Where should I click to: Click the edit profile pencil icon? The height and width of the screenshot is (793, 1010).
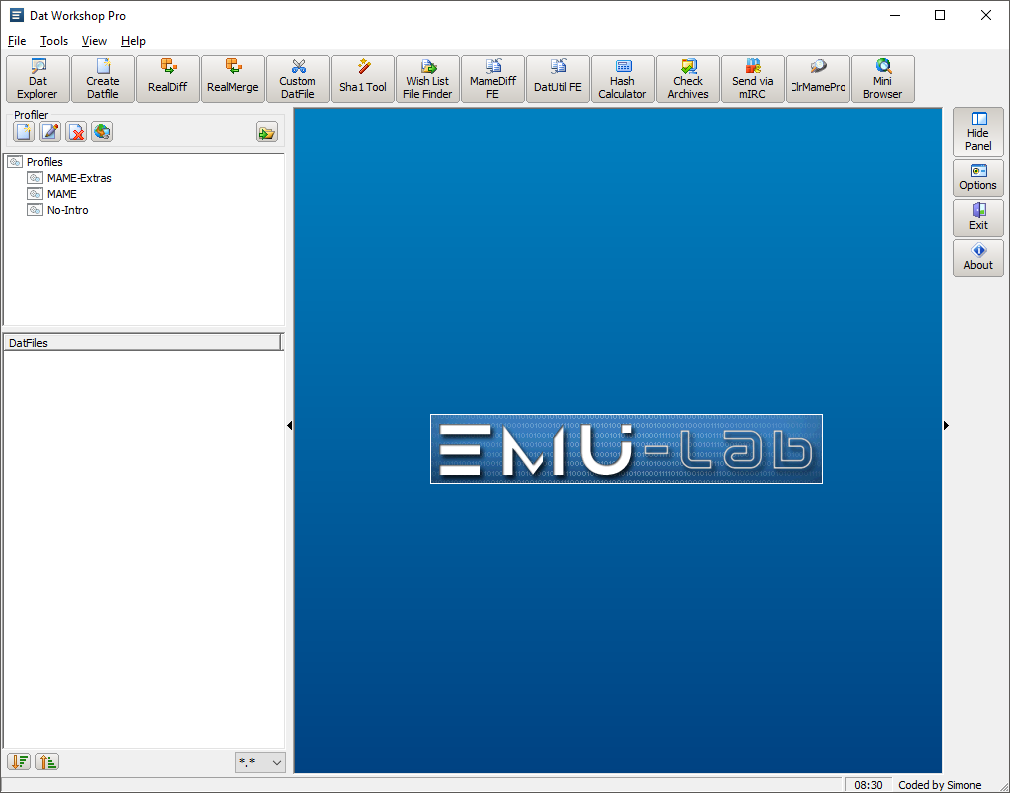50,131
